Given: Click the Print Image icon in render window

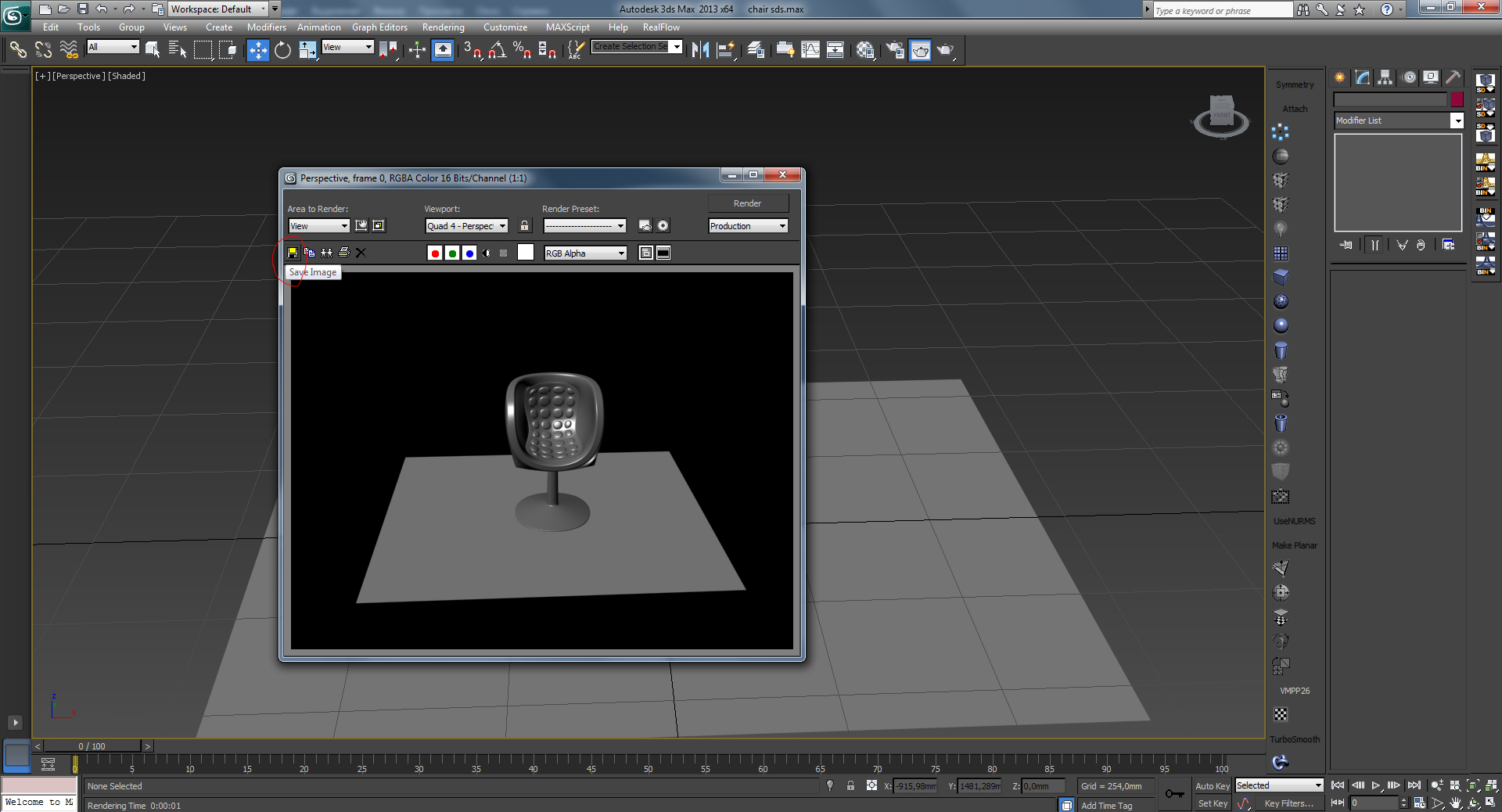Looking at the screenshot, I should (343, 253).
